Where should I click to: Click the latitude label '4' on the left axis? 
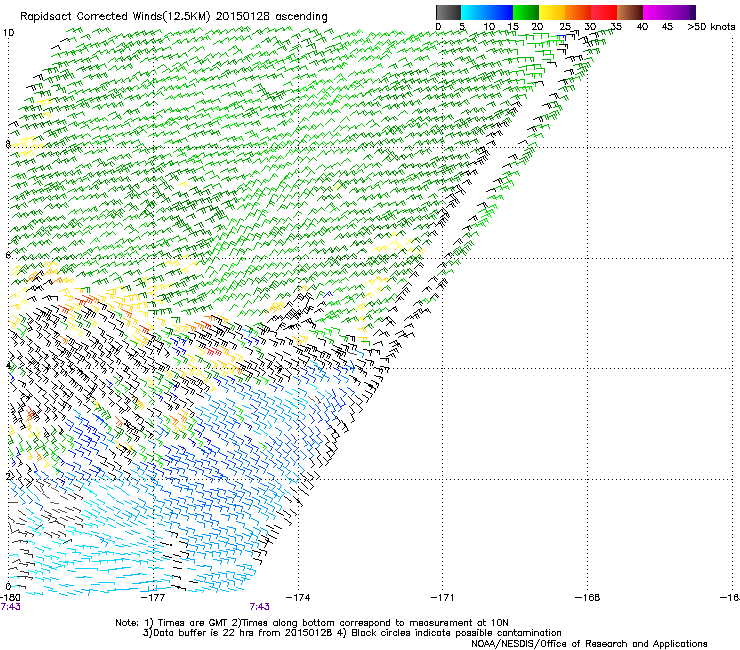tap(8, 366)
